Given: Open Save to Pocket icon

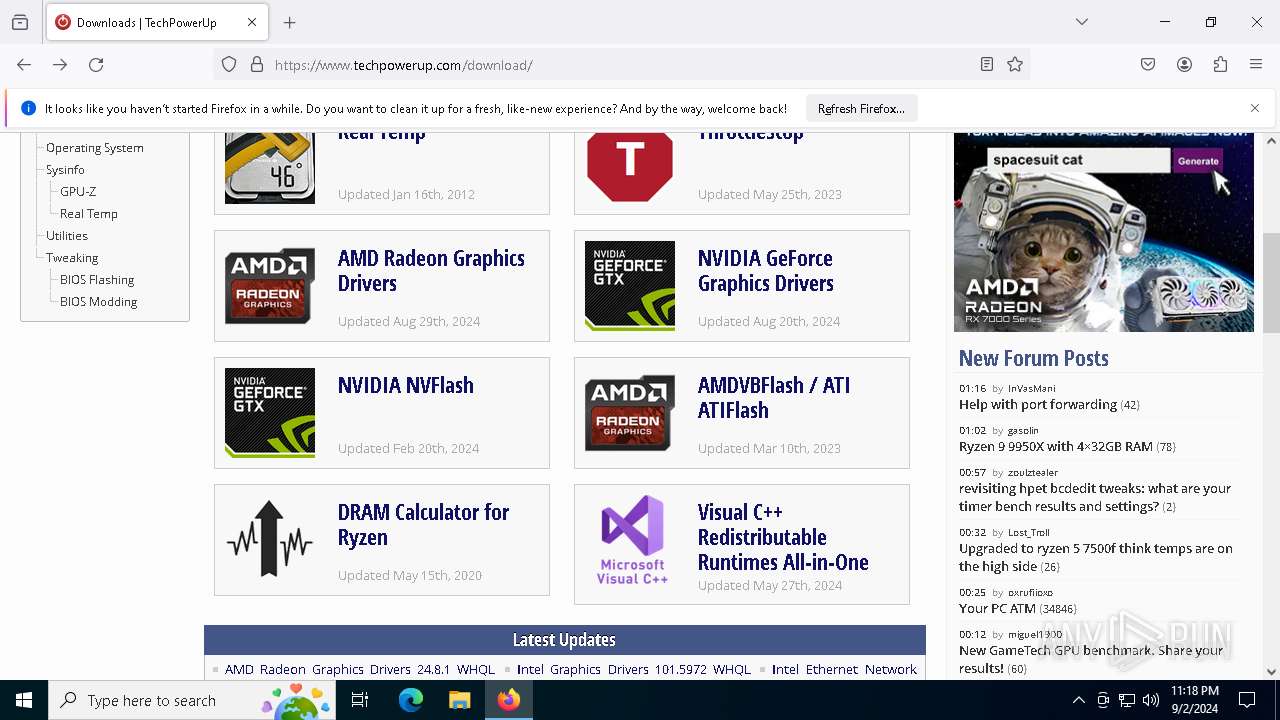Looking at the screenshot, I should tap(1148, 65).
